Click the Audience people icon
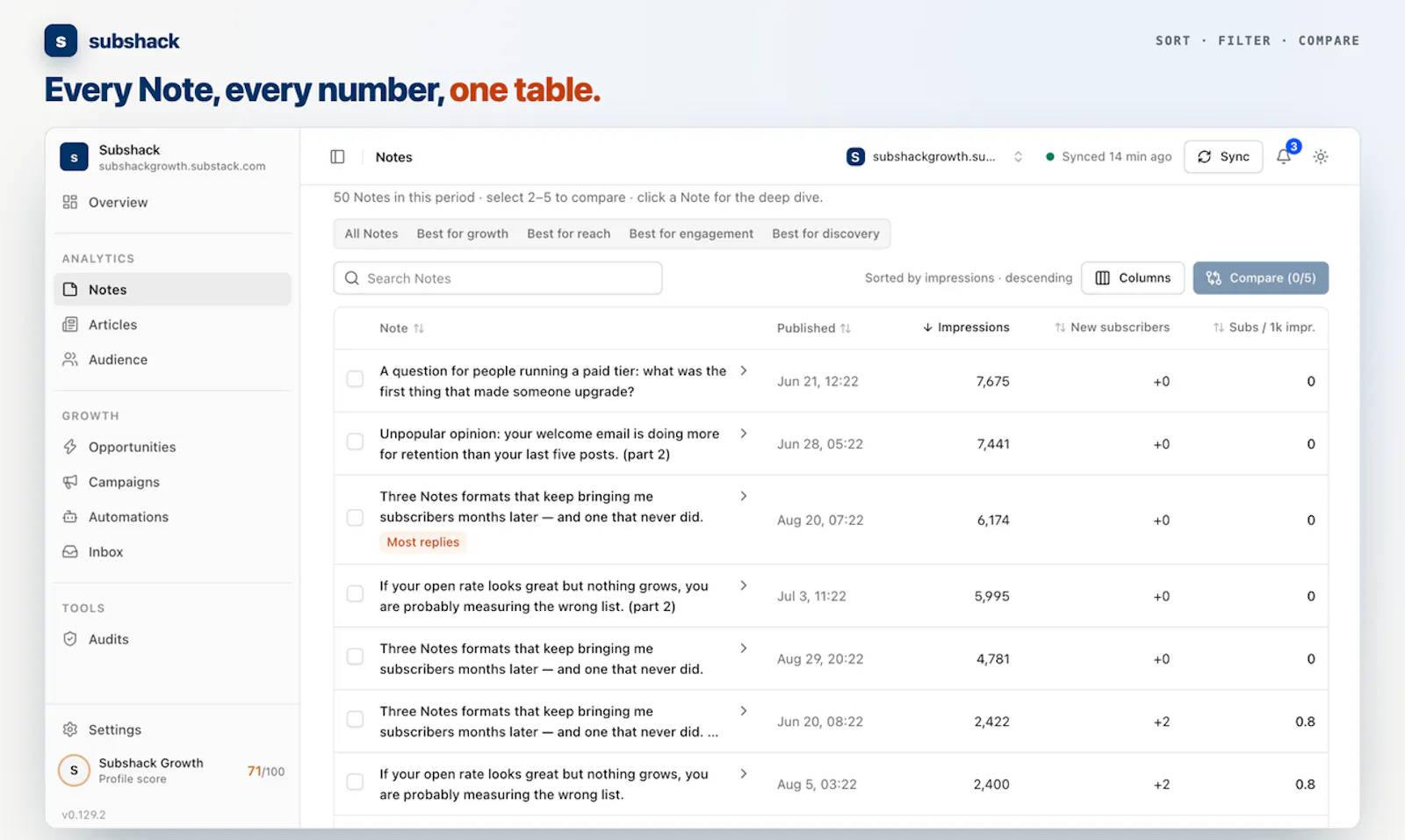Image resolution: width=1405 pixels, height=840 pixels. (x=70, y=360)
